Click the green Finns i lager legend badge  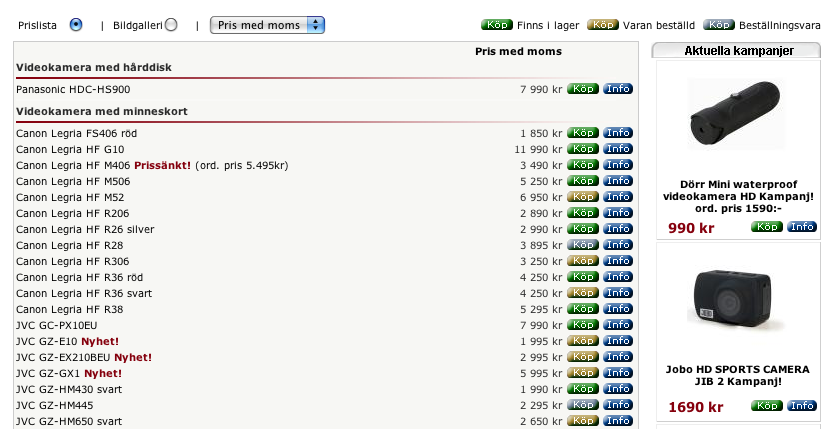pyautogui.click(x=496, y=24)
